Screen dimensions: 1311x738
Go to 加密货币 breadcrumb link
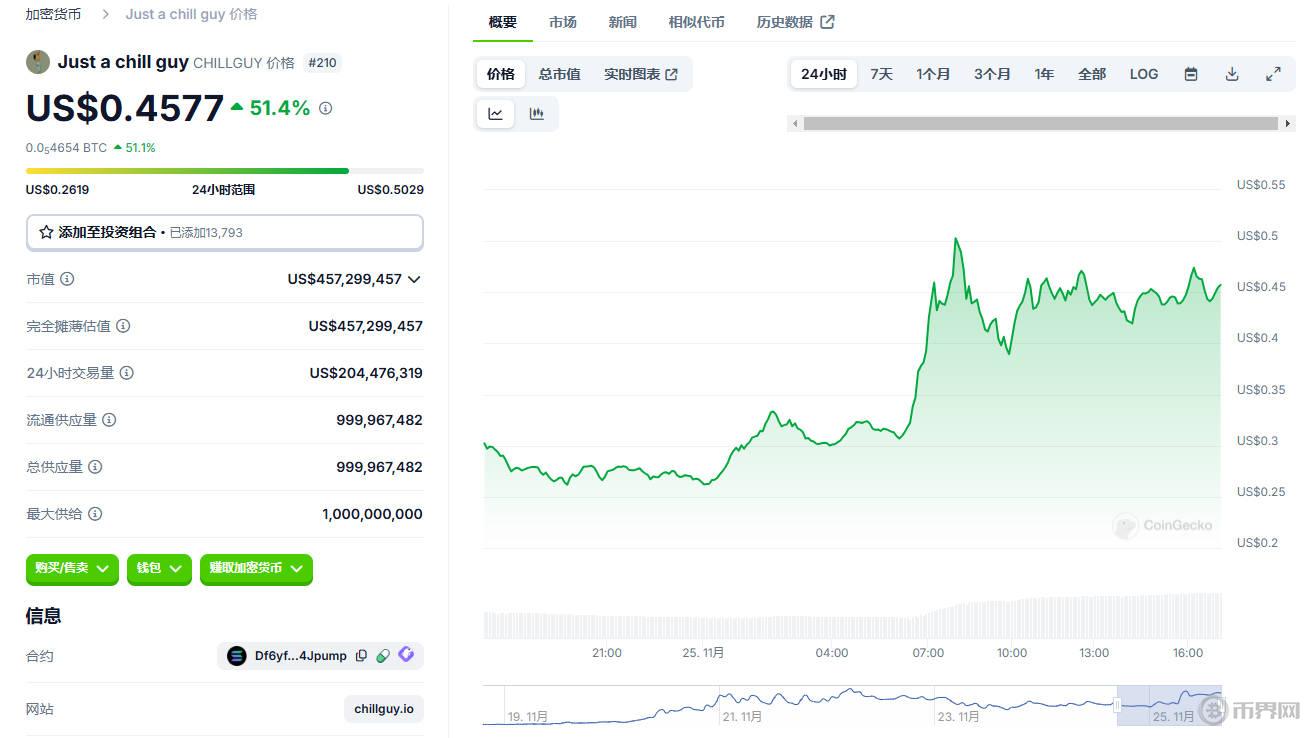[53, 14]
